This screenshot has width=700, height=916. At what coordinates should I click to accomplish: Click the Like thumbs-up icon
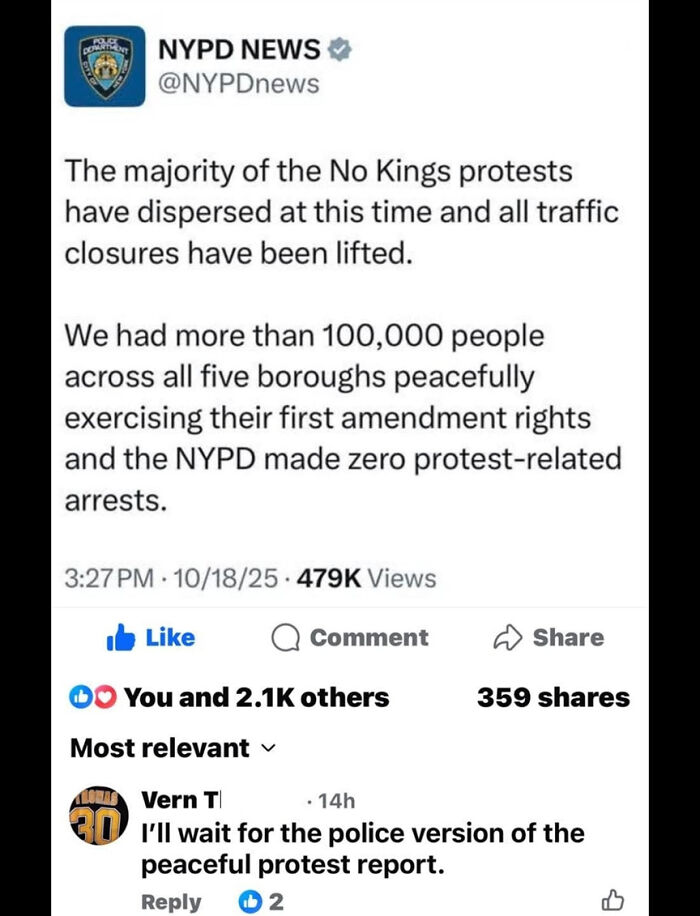click(123, 637)
